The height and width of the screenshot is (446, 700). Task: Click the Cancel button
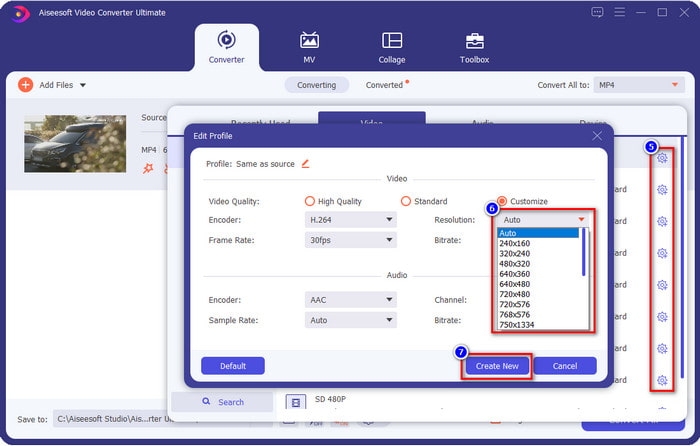click(565, 366)
